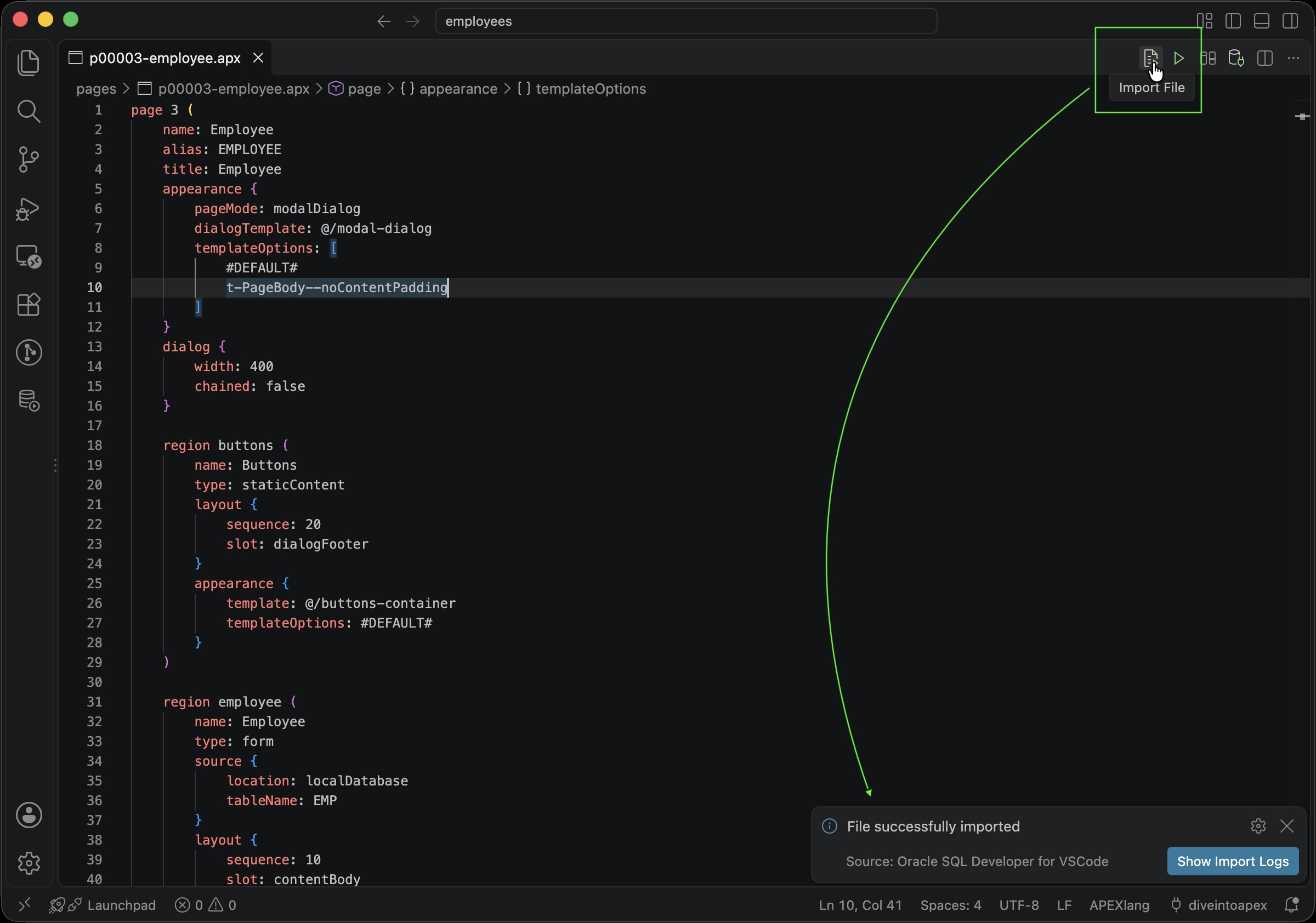This screenshot has width=1316, height=923.
Task: Open the git graph circle icon view
Action: [29, 352]
